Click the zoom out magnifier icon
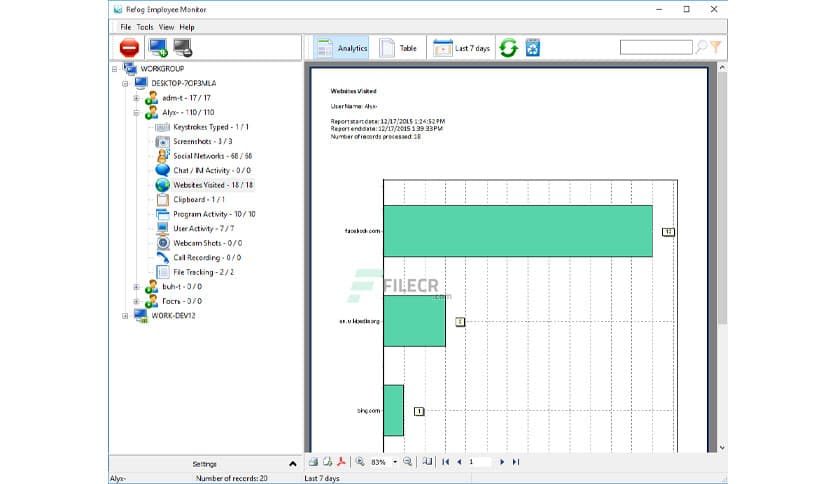The height and width of the screenshot is (484, 836). [x=407, y=462]
